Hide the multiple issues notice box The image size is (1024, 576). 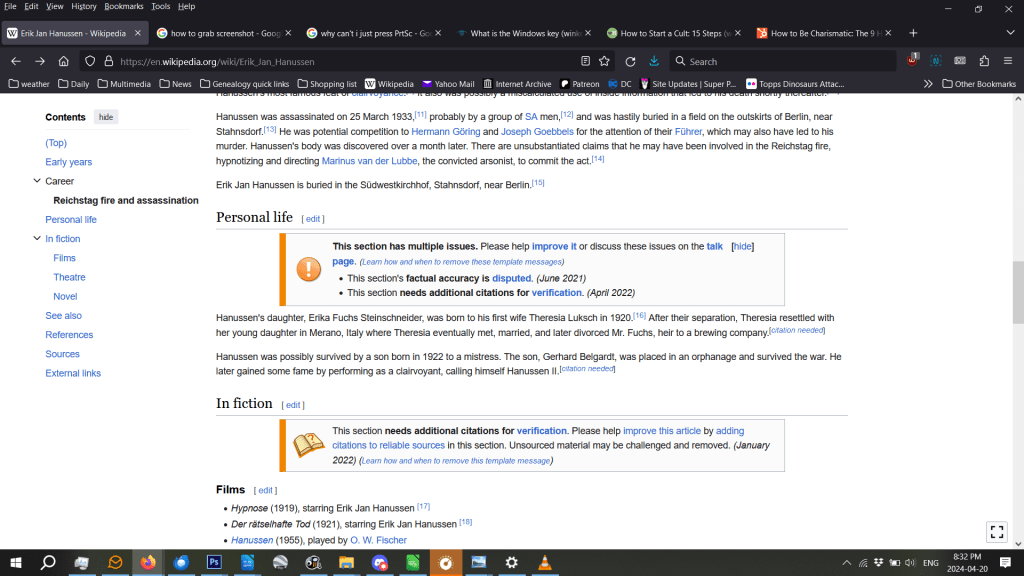click(x=742, y=246)
